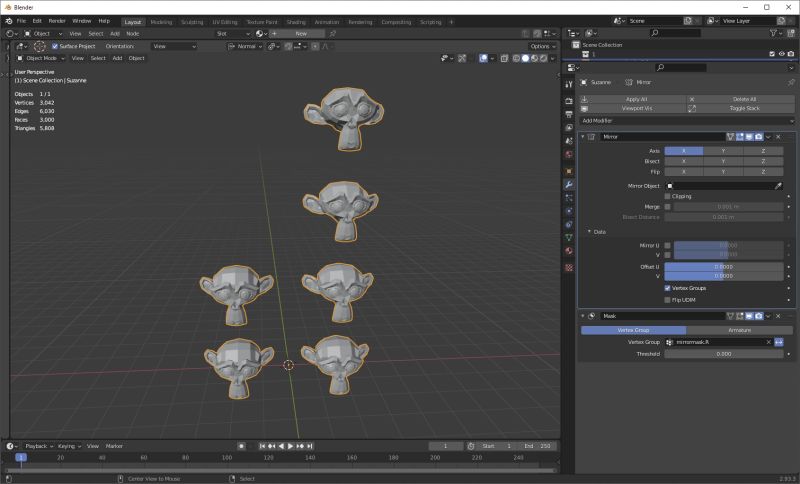Select rendered viewport shading mode

pos(543,58)
